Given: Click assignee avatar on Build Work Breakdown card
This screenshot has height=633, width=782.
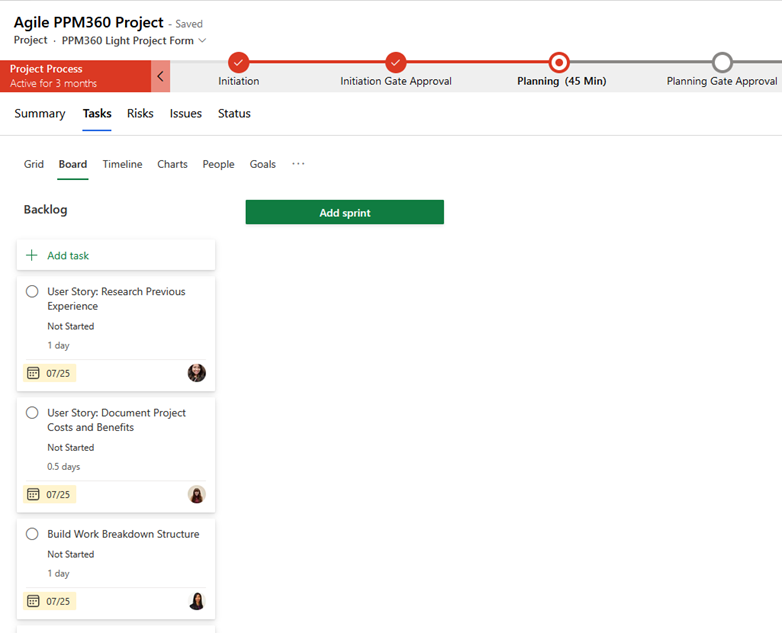Looking at the screenshot, I should (196, 601).
